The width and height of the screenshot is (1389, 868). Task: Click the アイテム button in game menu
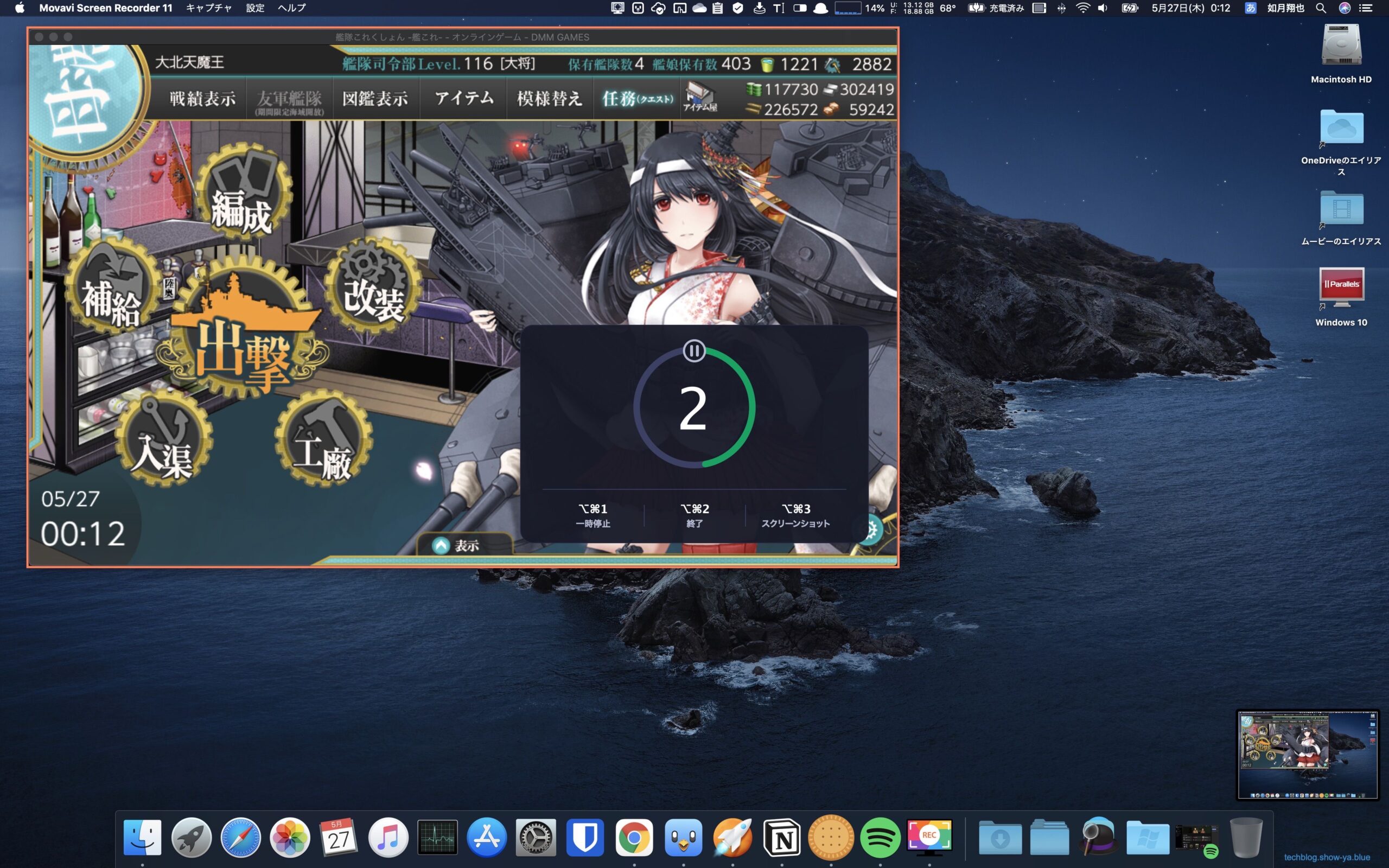point(464,99)
